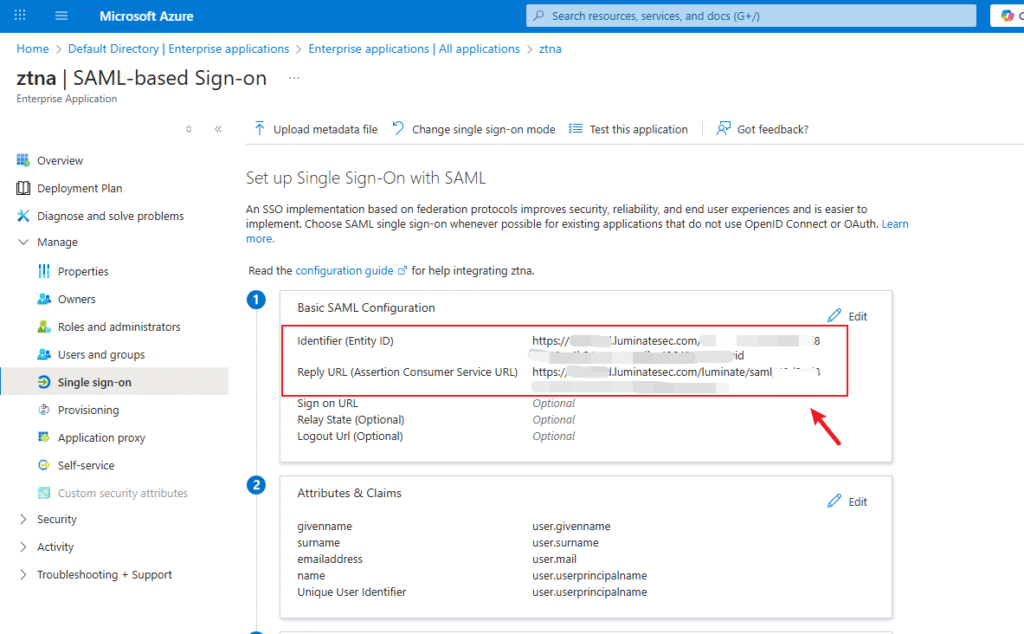Click the Got feedback icon

[x=723, y=129]
